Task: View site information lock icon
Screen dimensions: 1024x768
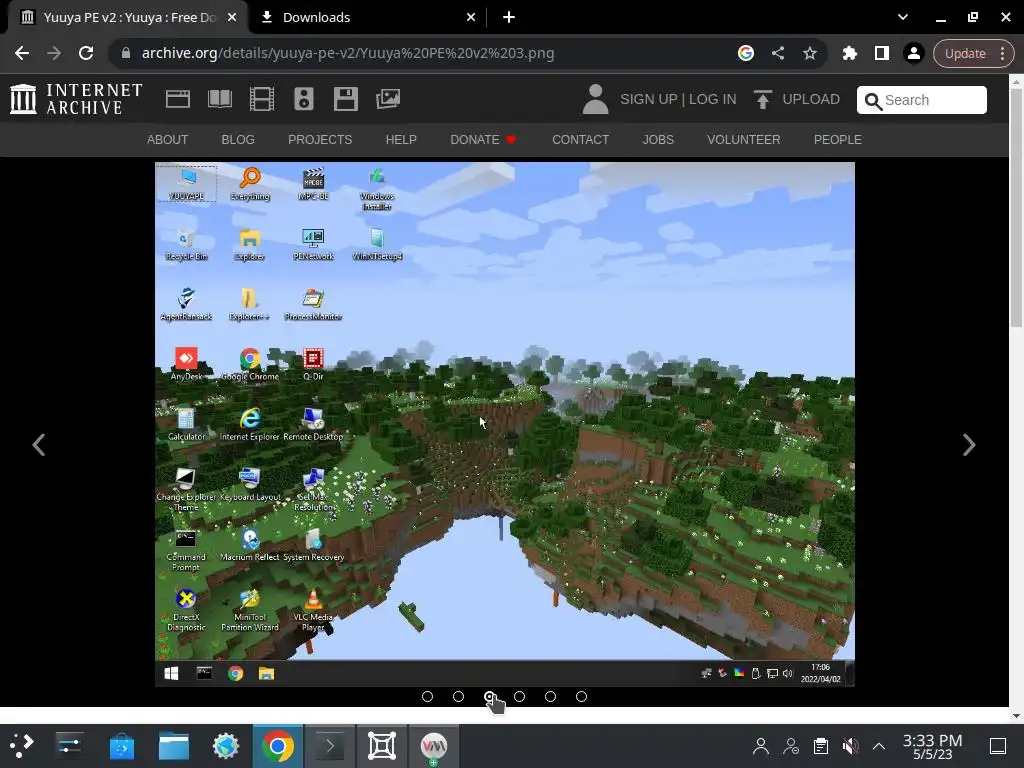Action: (x=126, y=53)
